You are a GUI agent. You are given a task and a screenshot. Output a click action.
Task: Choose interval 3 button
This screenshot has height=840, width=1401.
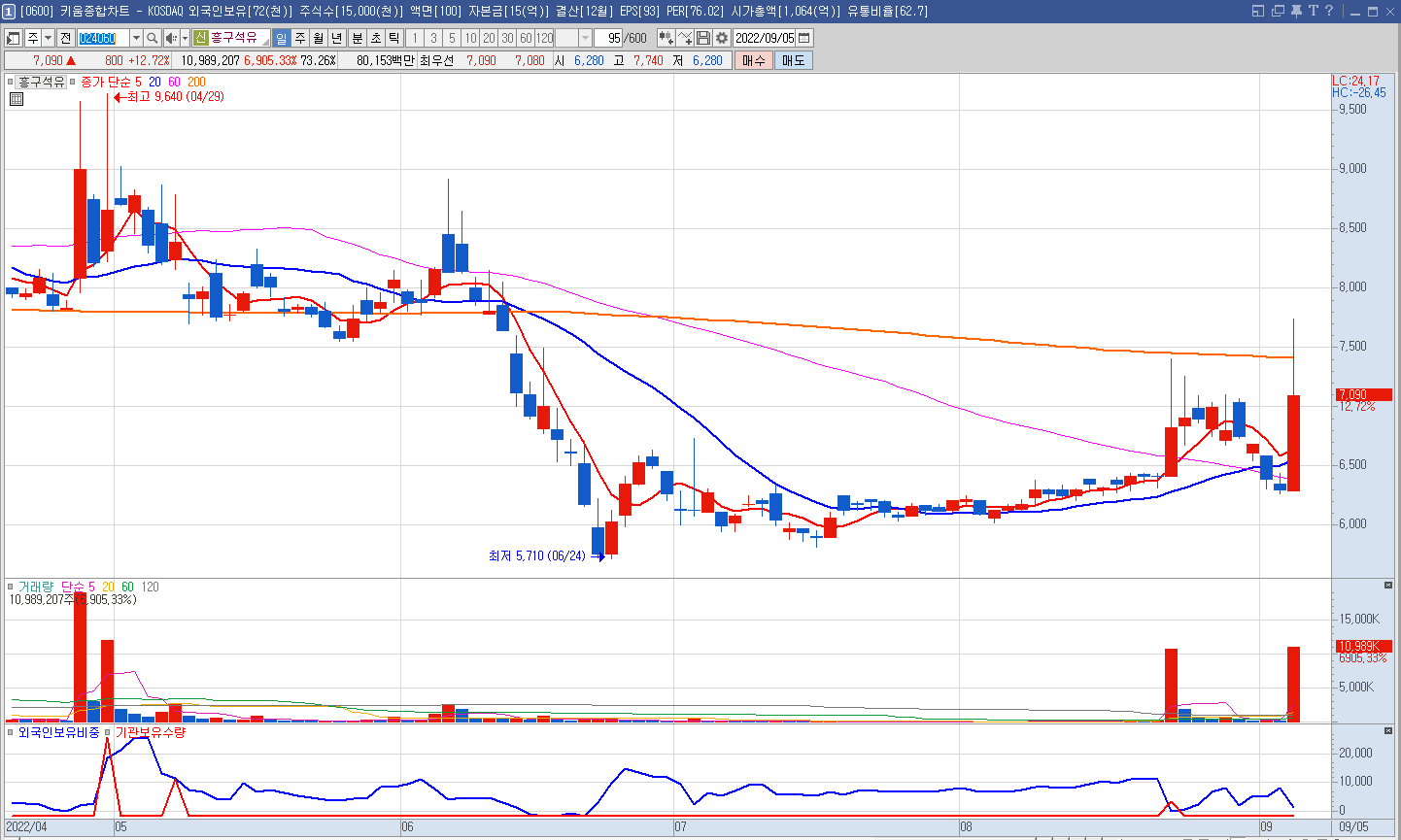pos(433,38)
